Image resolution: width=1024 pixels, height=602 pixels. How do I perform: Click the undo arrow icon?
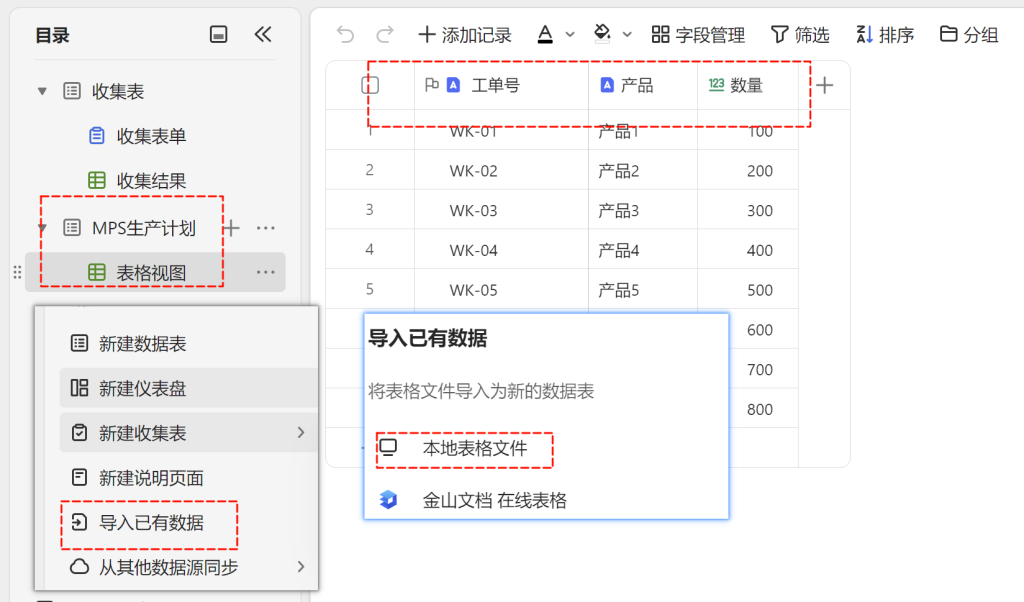[345, 34]
